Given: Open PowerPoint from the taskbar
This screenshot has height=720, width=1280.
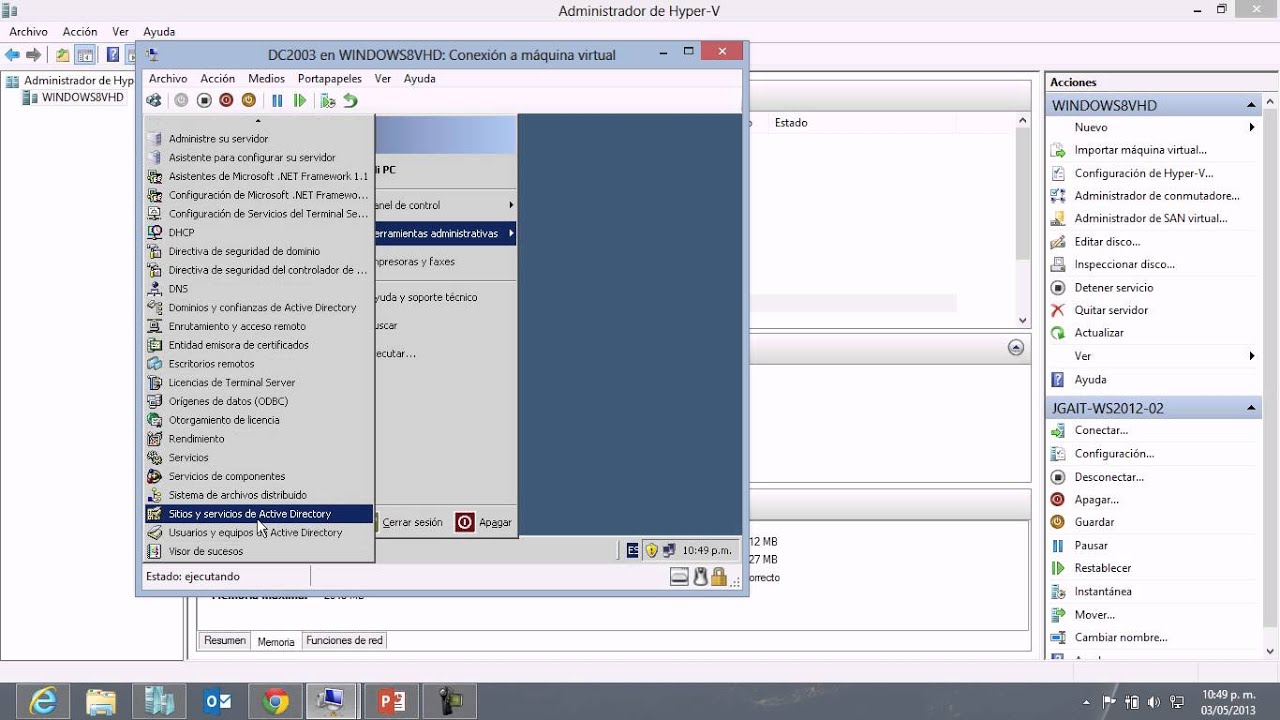Looking at the screenshot, I should (391, 701).
